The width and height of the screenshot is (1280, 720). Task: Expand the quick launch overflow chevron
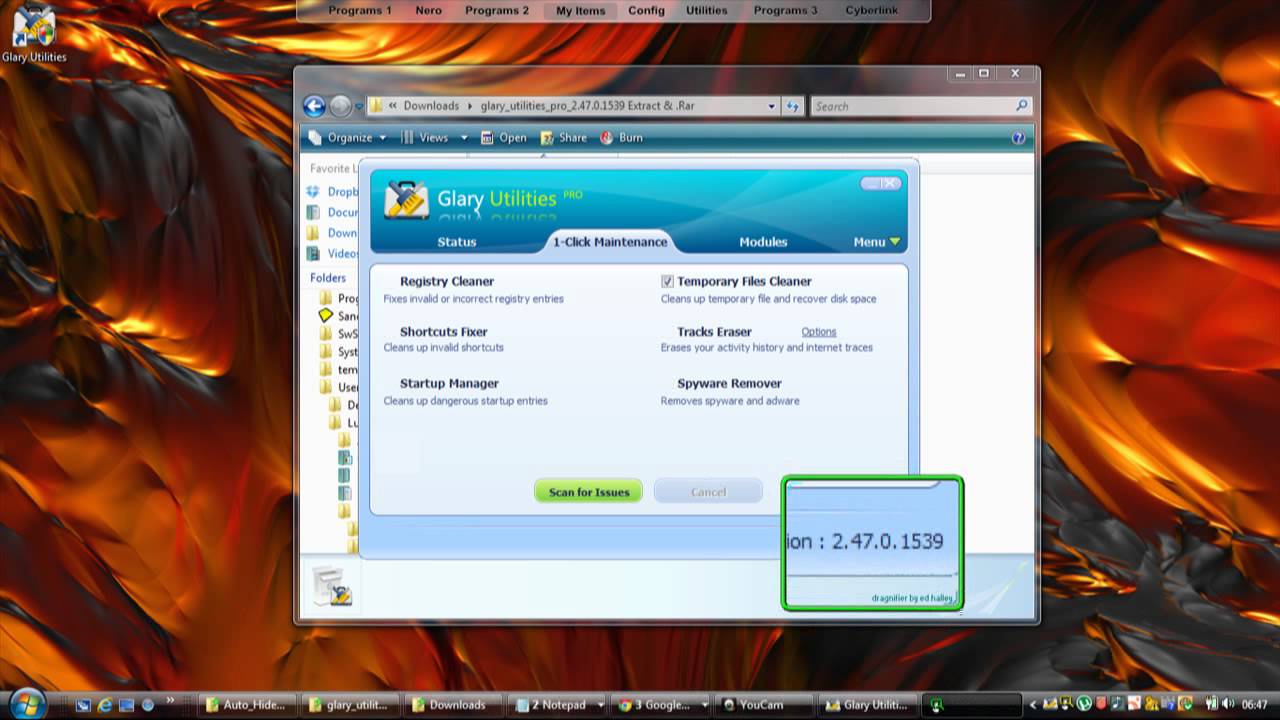[170, 702]
